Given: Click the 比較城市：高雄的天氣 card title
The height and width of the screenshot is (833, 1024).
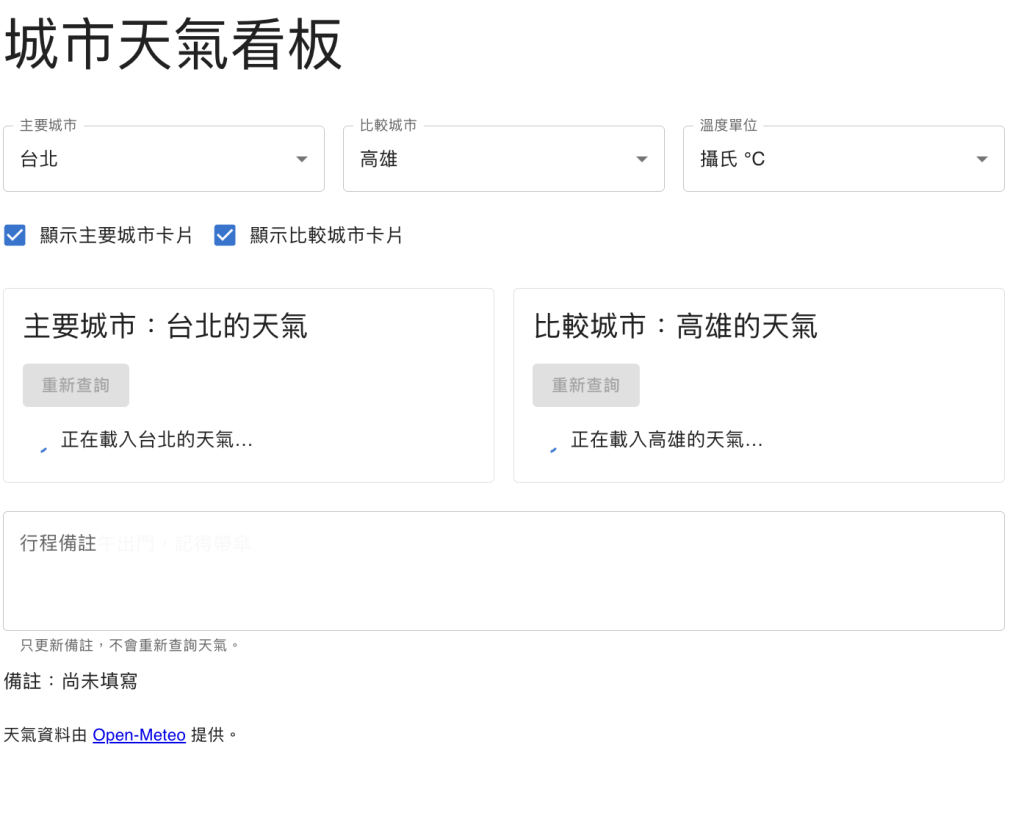Looking at the screenshot, I should [675, 326].
